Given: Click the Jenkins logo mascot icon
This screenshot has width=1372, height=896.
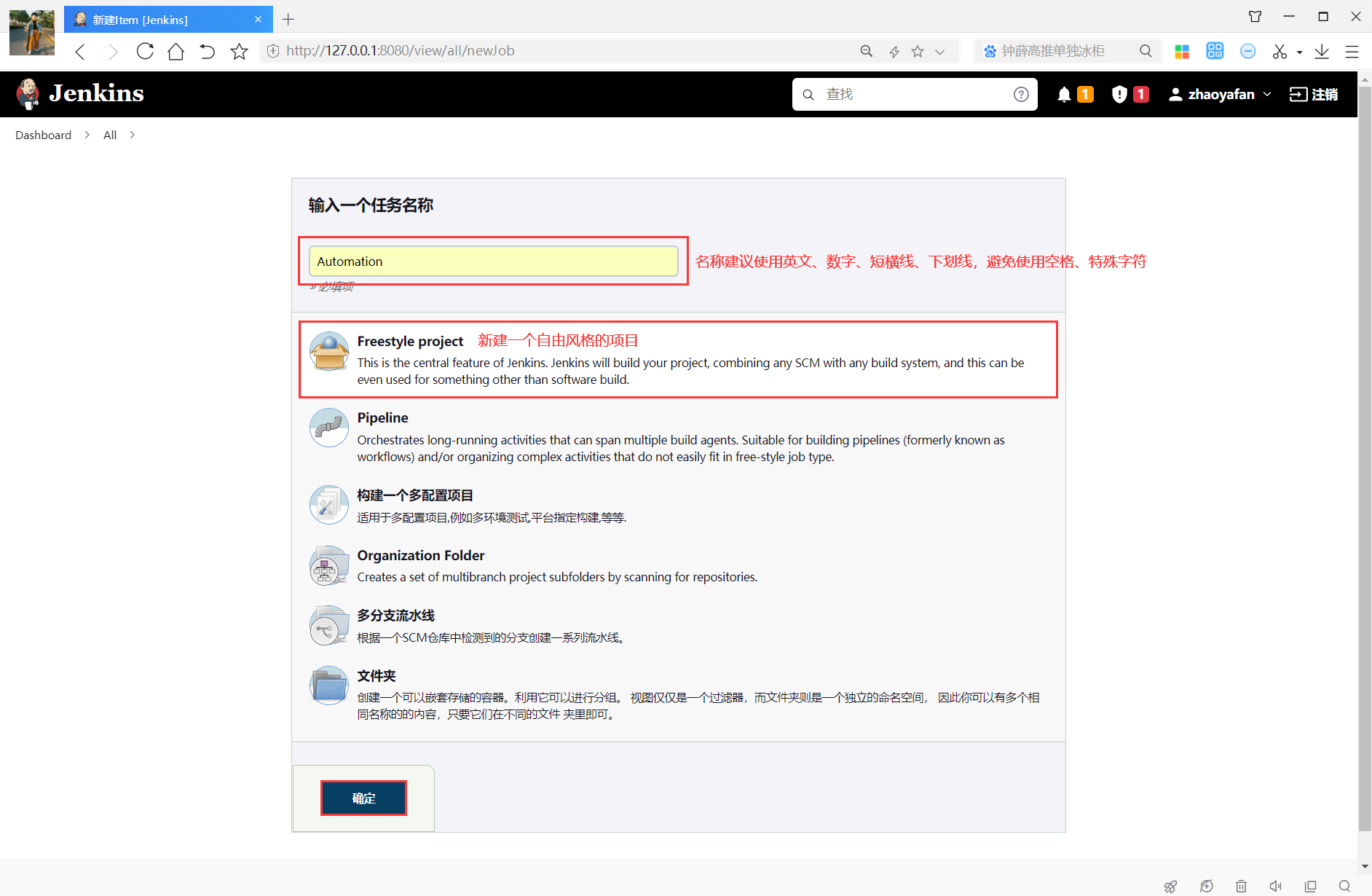Looking at the screenshot, I should (28, 94).
